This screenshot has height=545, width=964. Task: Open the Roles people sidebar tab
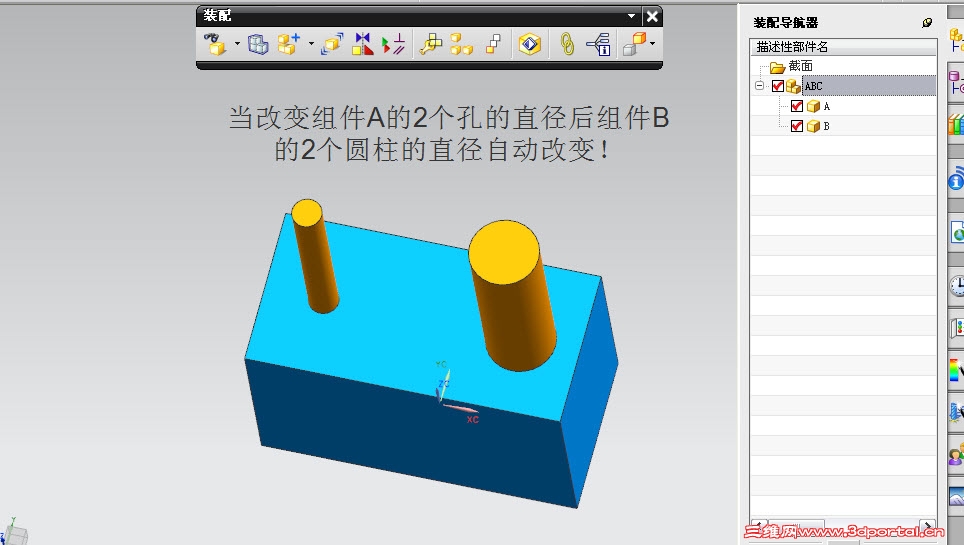[957, 455]
